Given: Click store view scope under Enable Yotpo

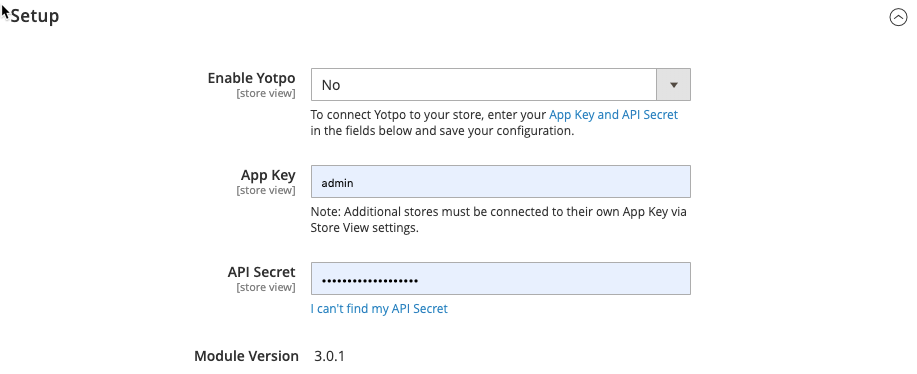Looking at the screenshot, I should 266,94.
